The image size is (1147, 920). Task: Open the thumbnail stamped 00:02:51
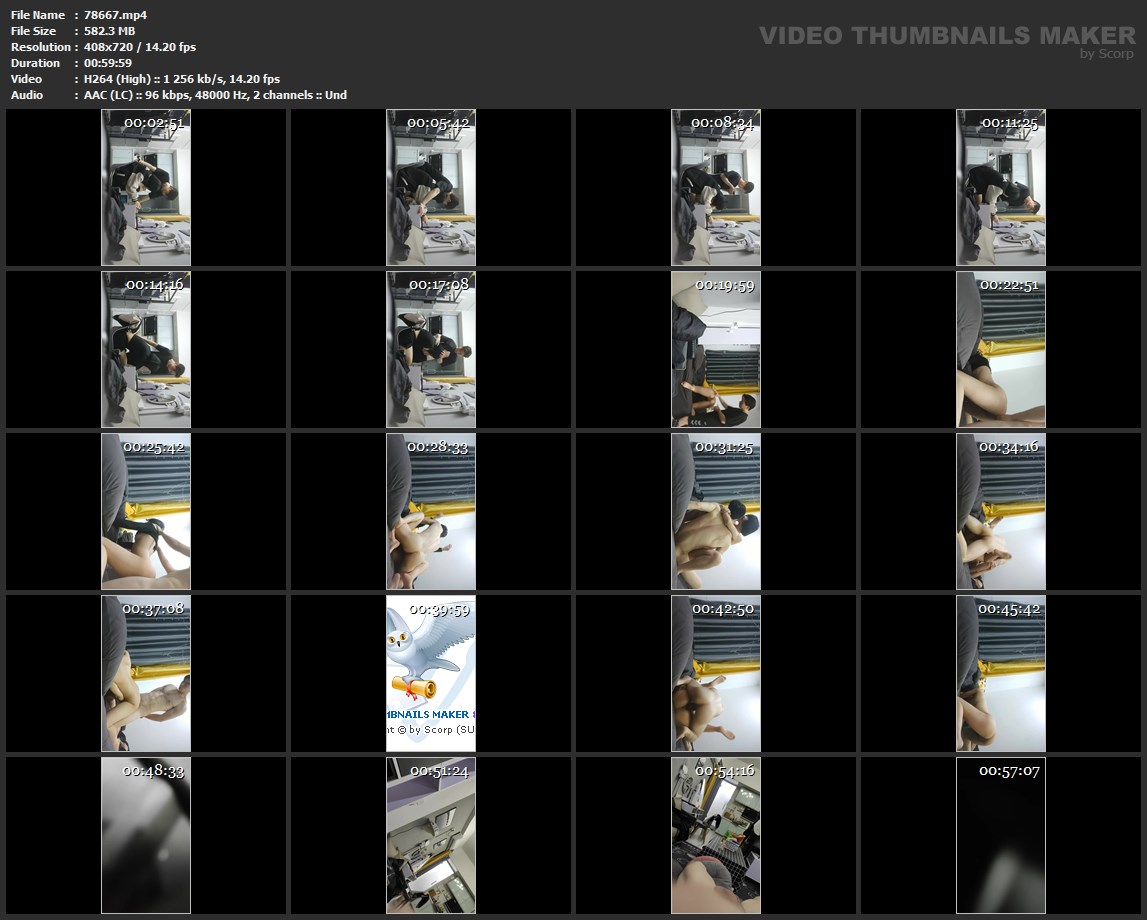pyautogui.click(x=146, y=188)
